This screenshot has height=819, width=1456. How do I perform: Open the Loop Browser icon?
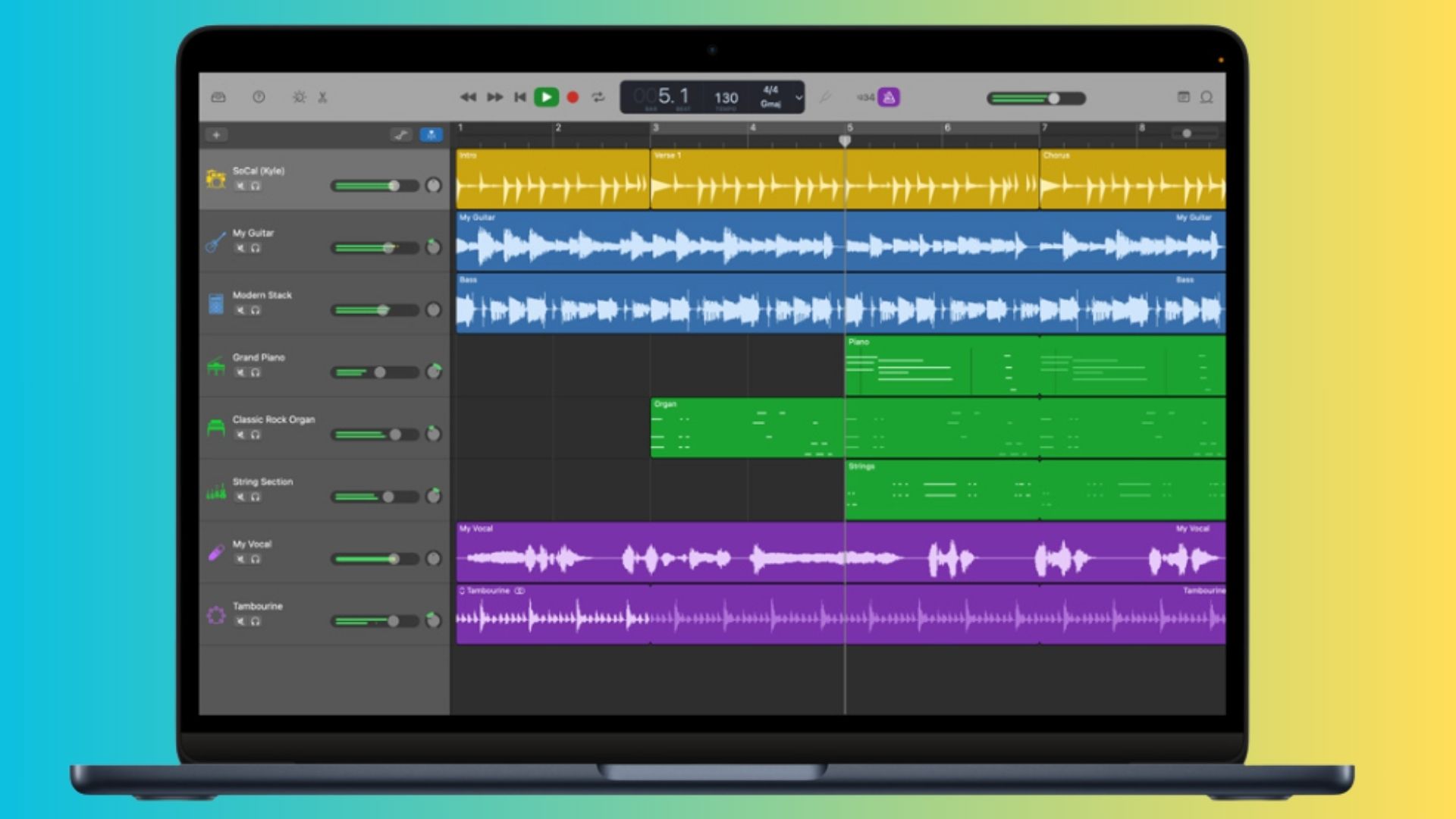coord(1208,97)
